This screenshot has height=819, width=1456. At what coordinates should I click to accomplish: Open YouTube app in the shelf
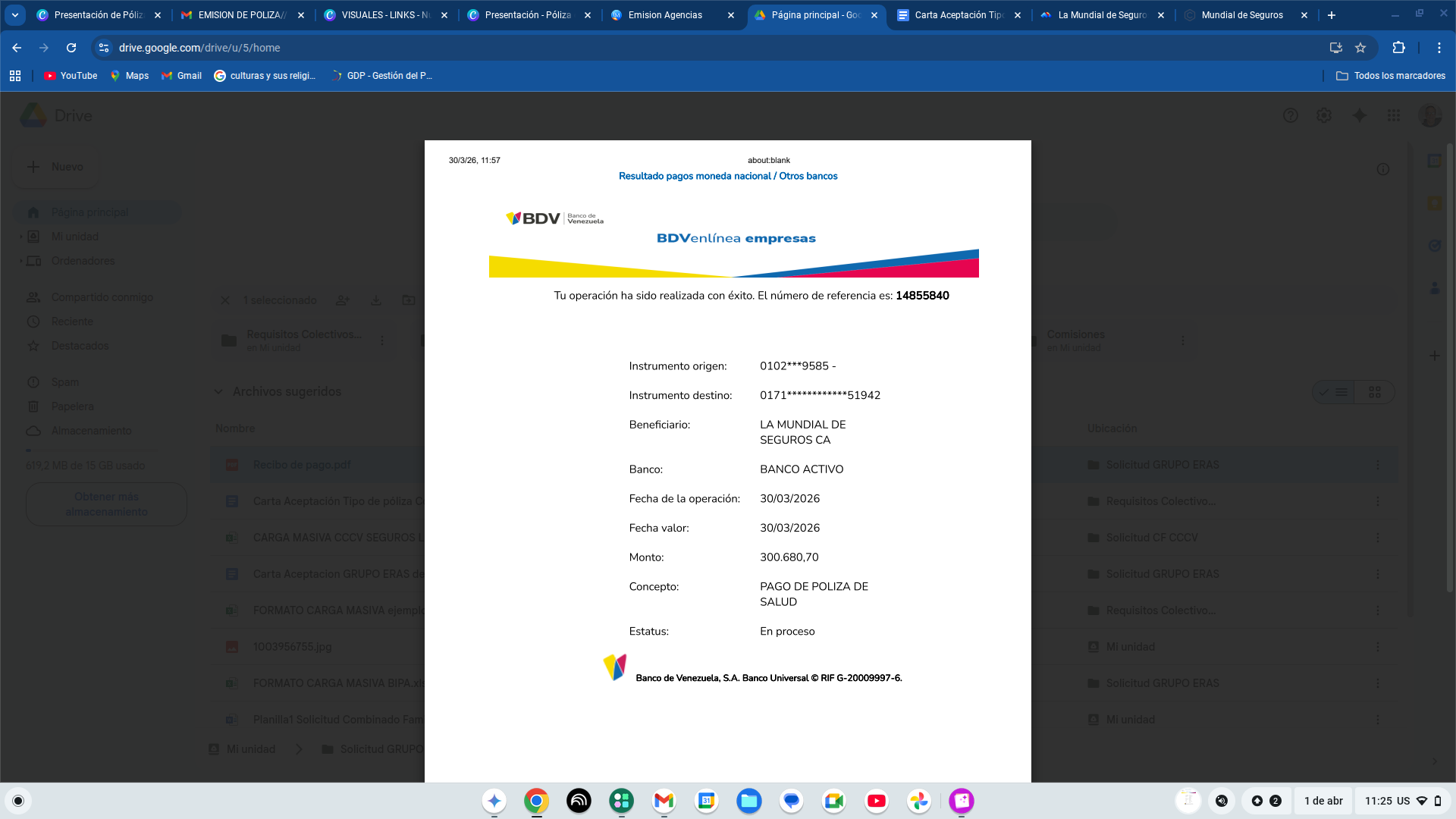(x=877, y=801)
